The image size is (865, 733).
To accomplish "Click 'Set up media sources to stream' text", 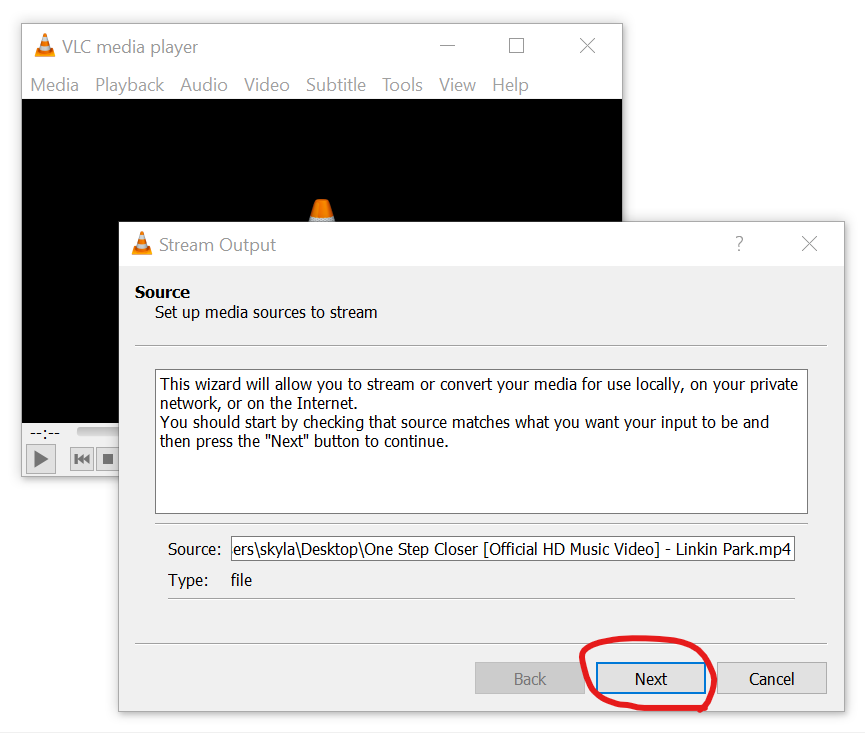I will [266, 313].
